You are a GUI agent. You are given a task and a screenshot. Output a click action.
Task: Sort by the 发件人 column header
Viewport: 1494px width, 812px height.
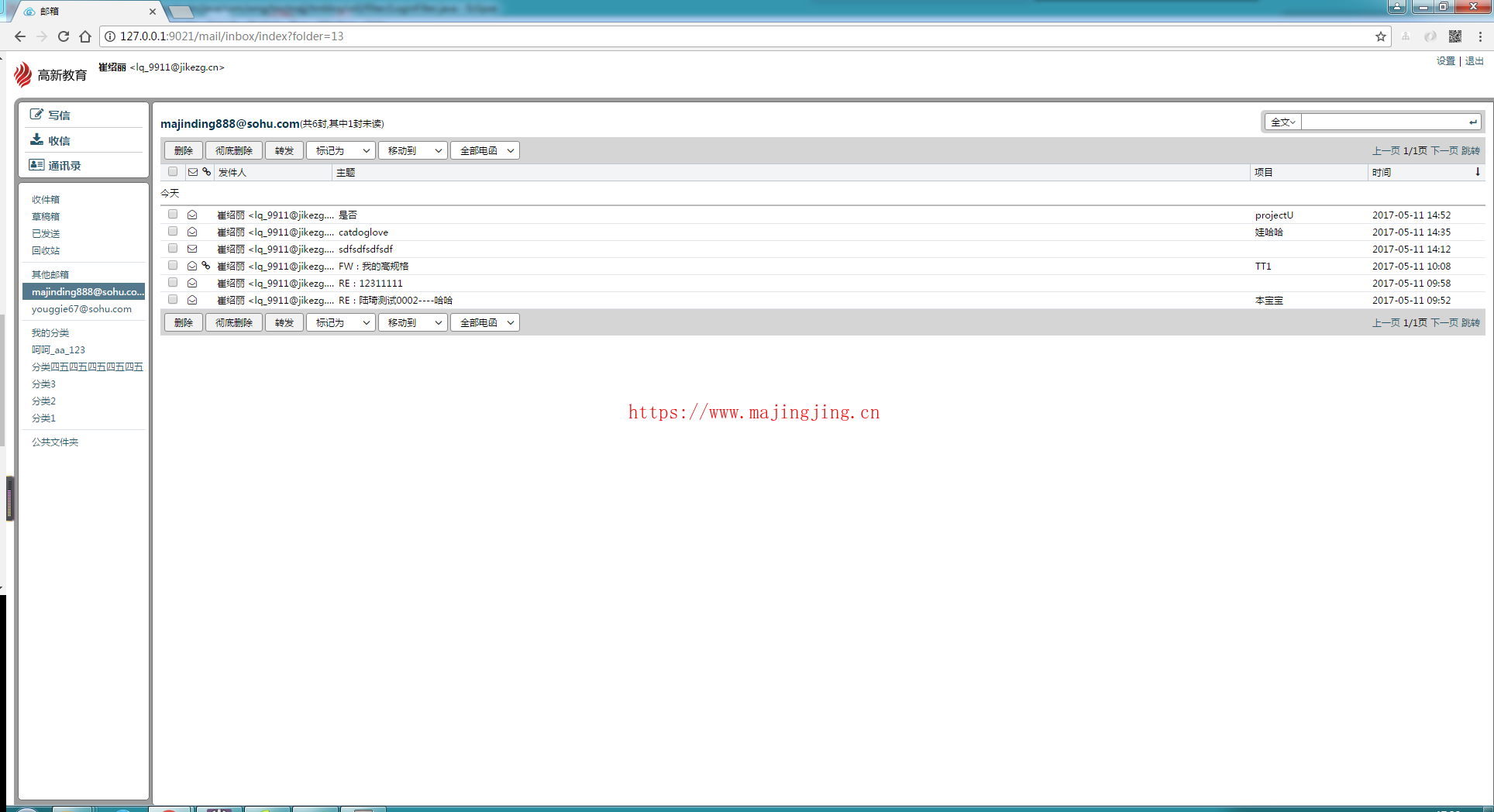coord(232,172)
